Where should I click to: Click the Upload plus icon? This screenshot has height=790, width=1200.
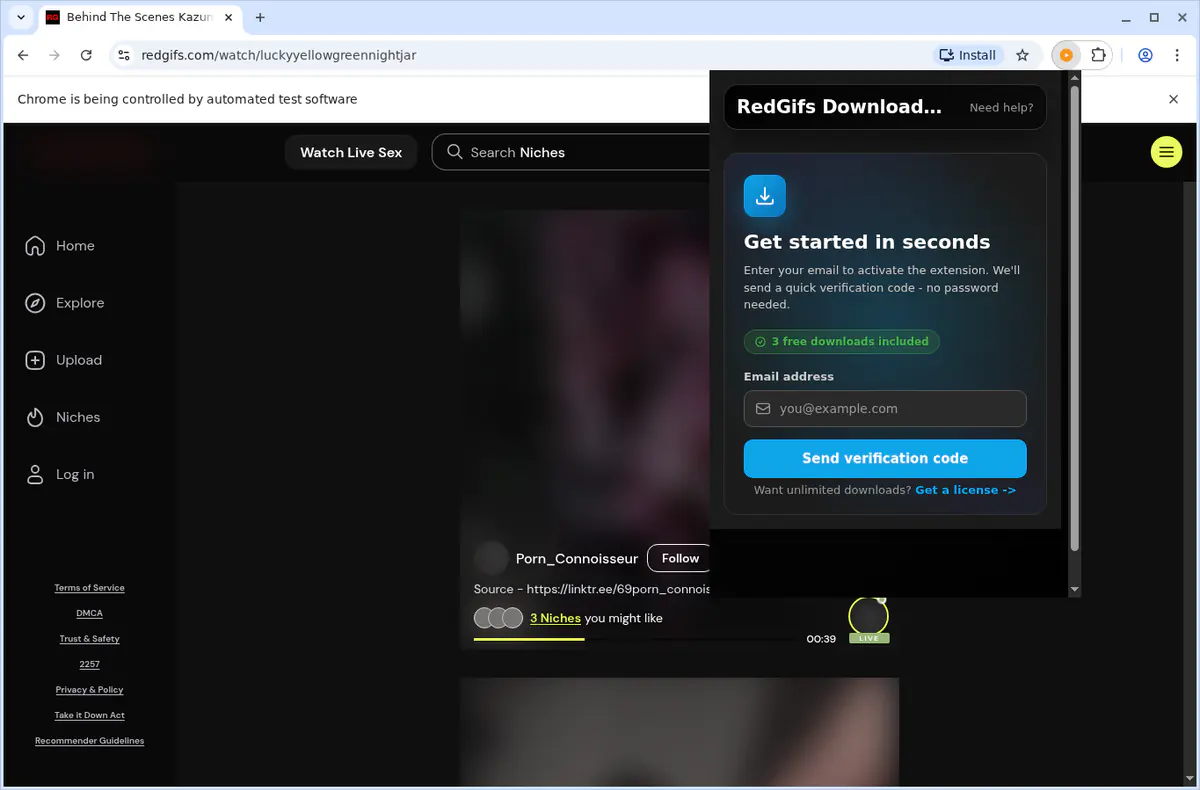pyautogui.click(x=35, y=360)
